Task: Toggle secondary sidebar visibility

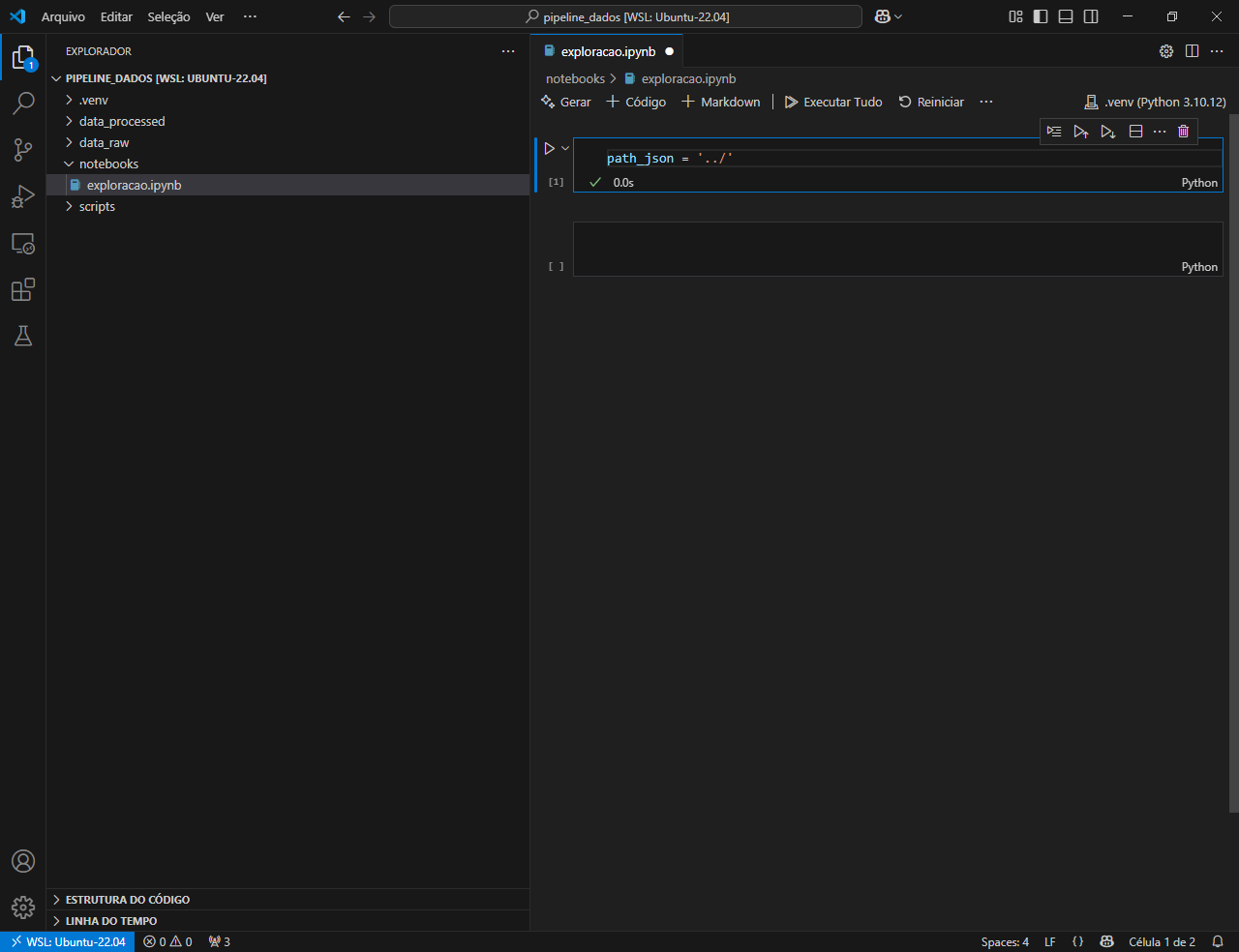Action: (x=1091, y=16)
